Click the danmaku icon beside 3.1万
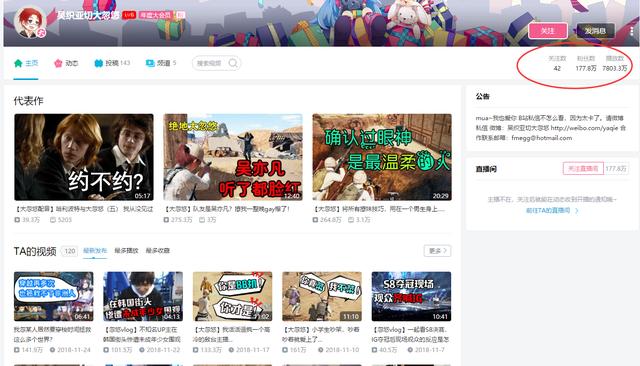 click(x=351, y=220)
